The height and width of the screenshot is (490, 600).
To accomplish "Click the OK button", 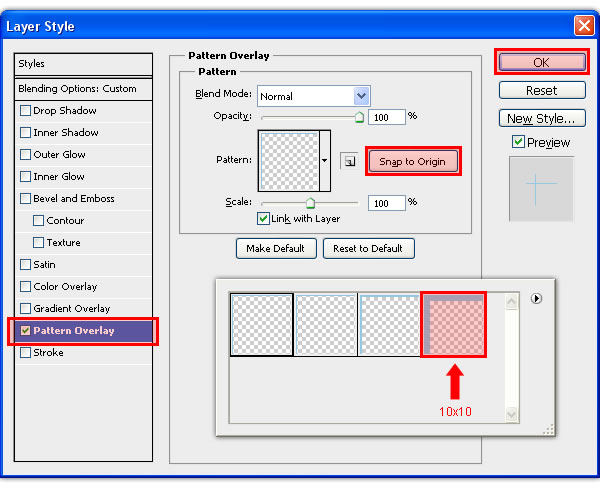I will coord(542,62).
